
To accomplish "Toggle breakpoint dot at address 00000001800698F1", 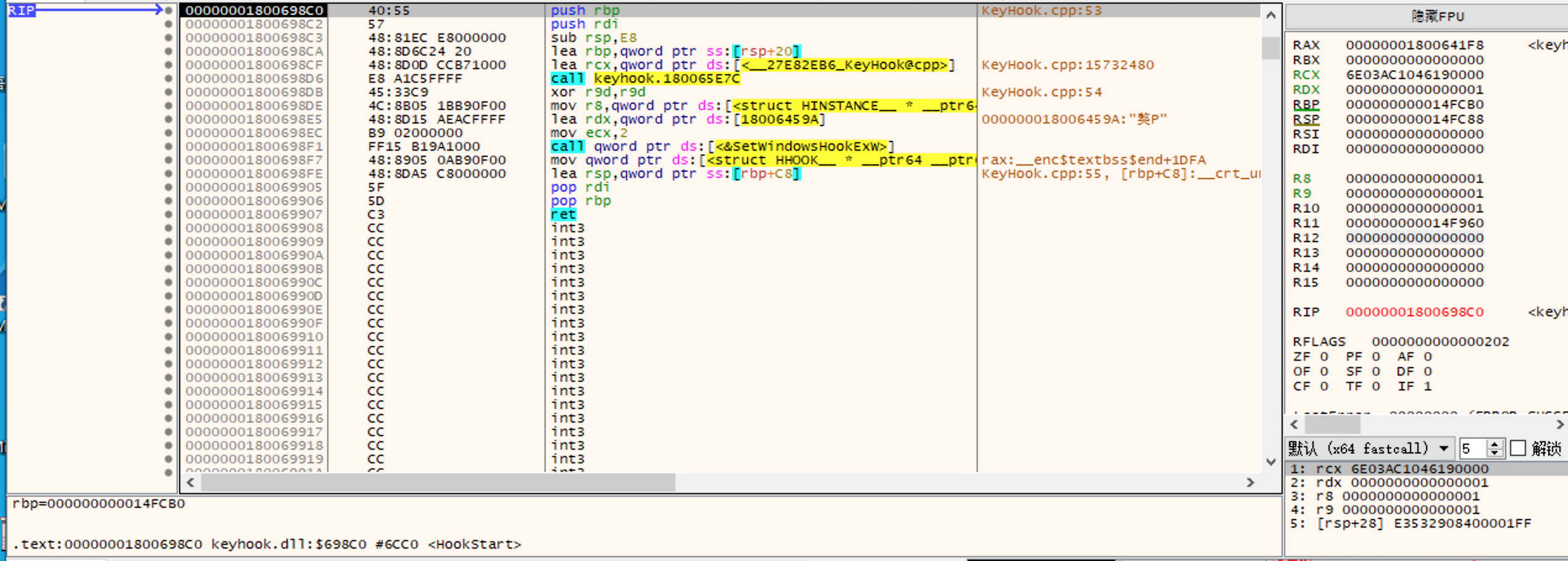I will coord(168,146).
